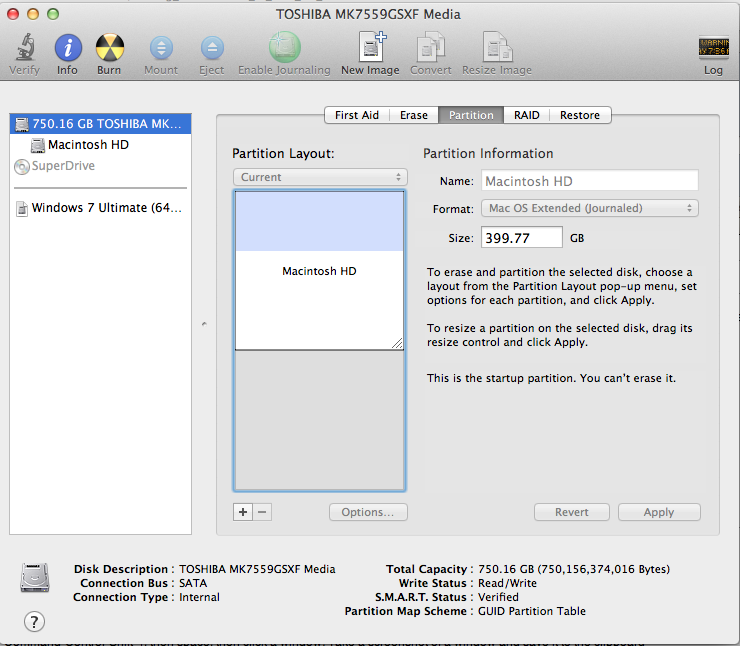Click the disk drive icon at bottom
Viewport: 740px width, 646px height.
34,578
